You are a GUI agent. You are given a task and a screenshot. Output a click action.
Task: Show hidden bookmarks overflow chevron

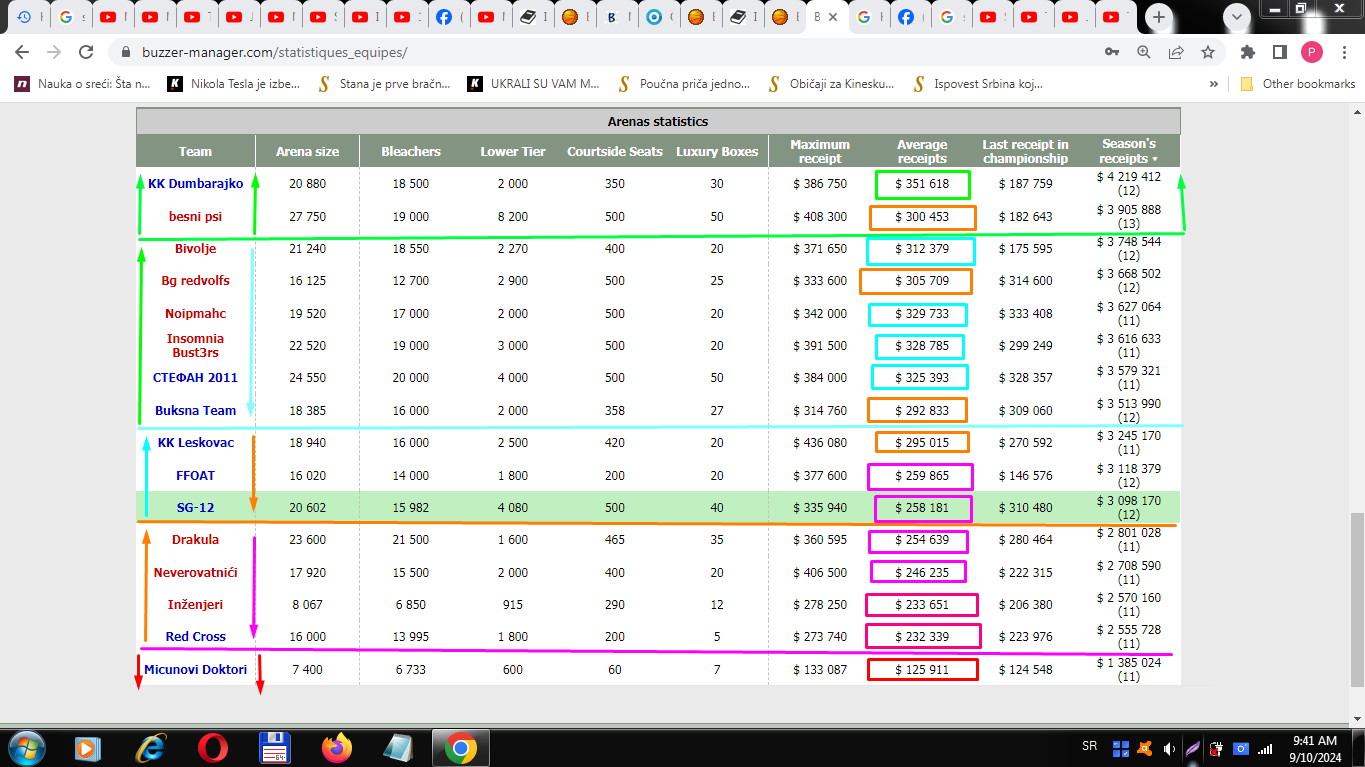click(x=1214, y=84)
